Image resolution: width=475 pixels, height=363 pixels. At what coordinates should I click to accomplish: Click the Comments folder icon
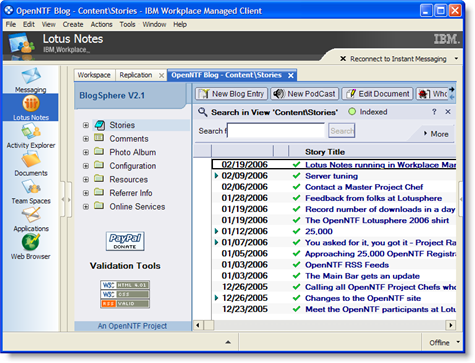click(99, 138)
